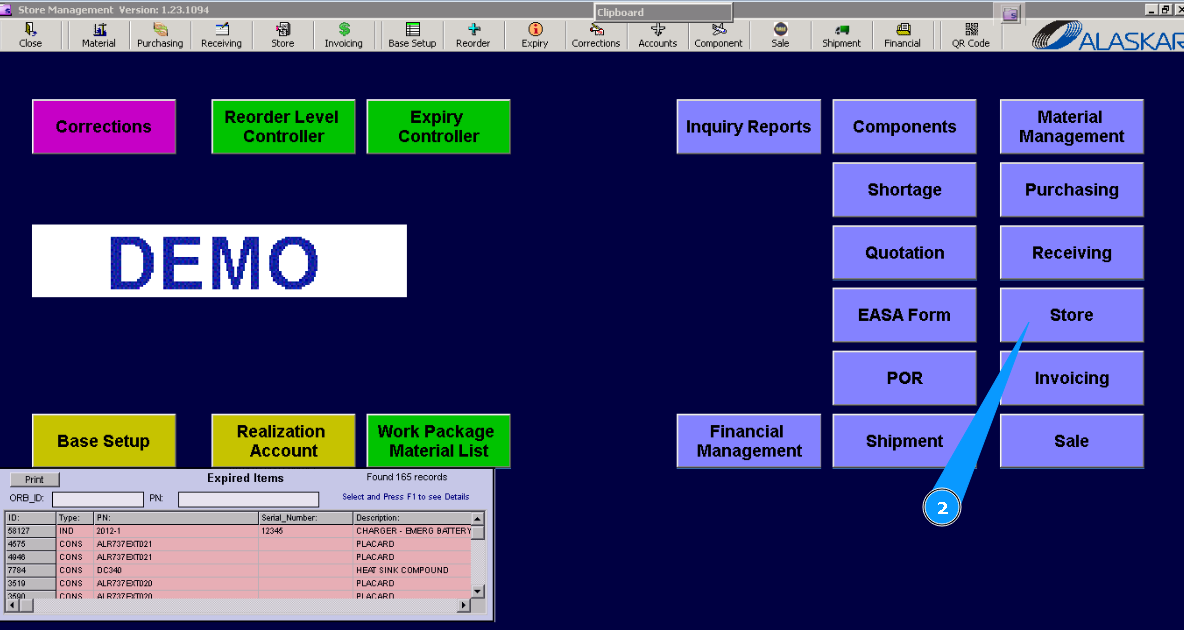Open the Material Management button
1184x633 pixels.
click(x=1071, y=127)
